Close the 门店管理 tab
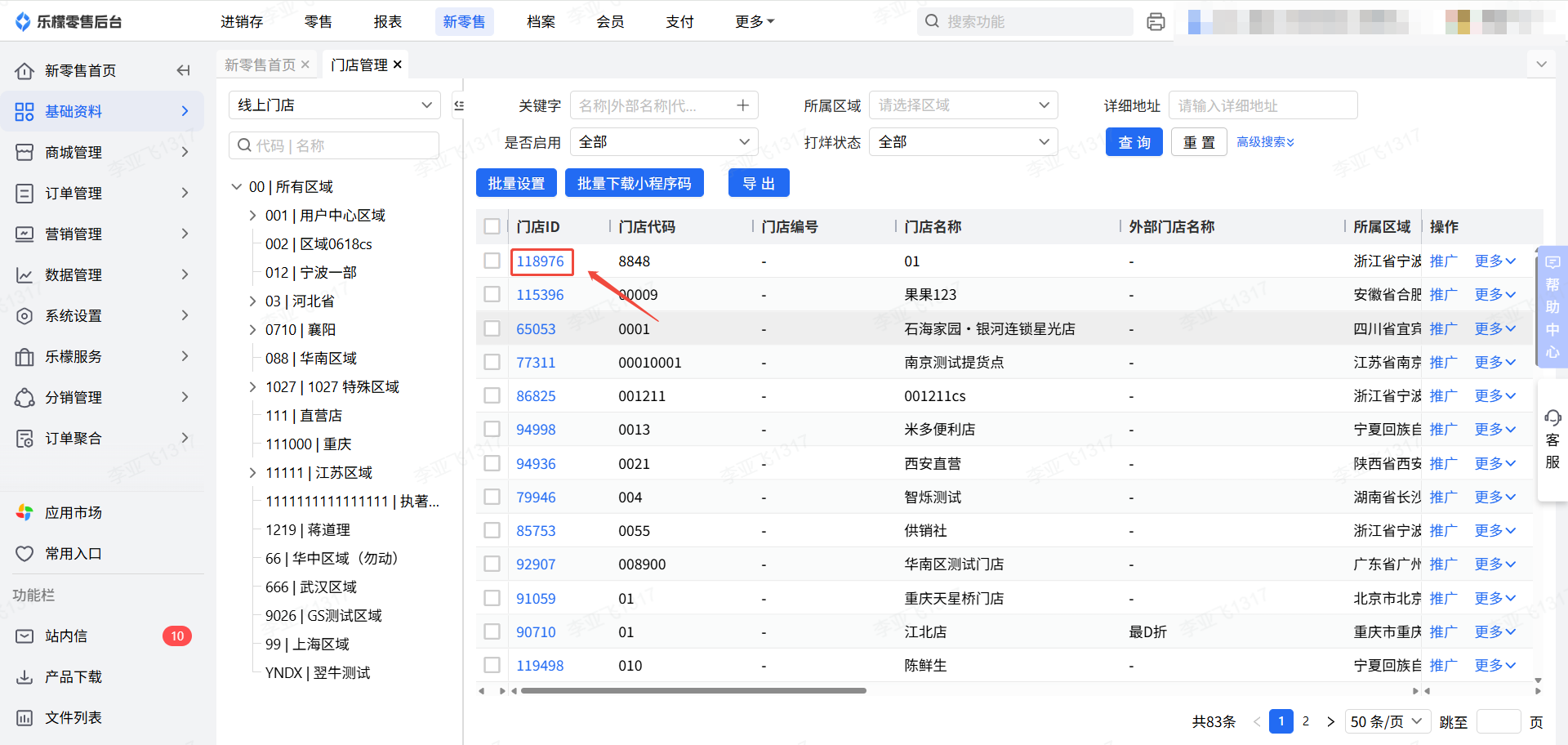The width and height of the screenshot is (1568, 745). 398,65
